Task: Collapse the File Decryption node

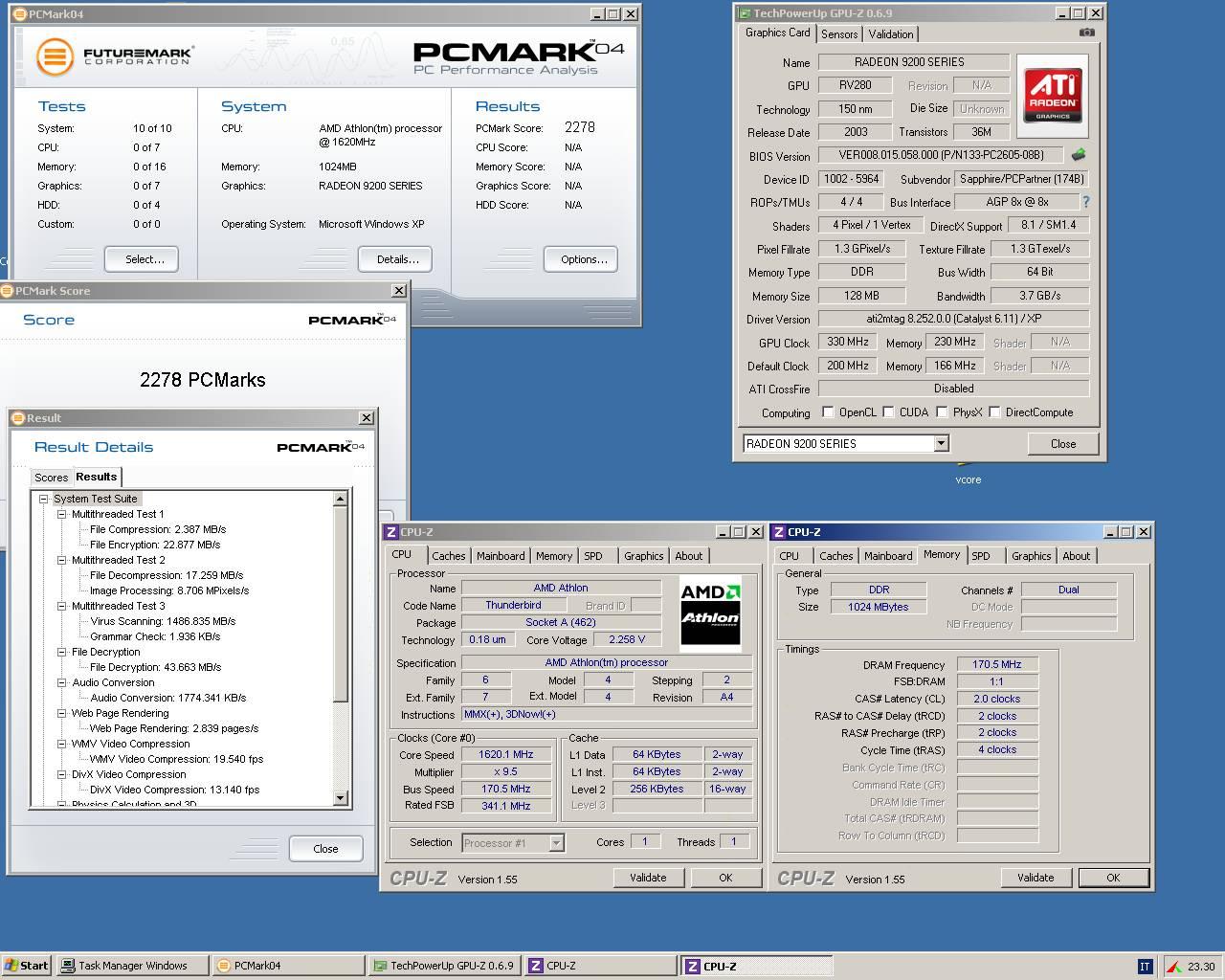Action: 61,652
